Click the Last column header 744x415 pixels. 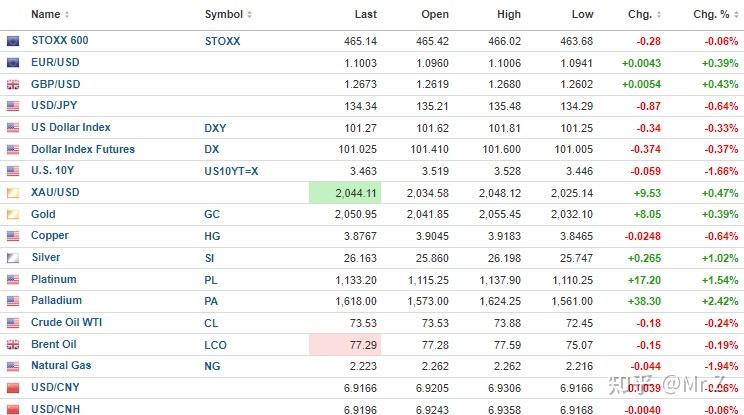(366, 15)
